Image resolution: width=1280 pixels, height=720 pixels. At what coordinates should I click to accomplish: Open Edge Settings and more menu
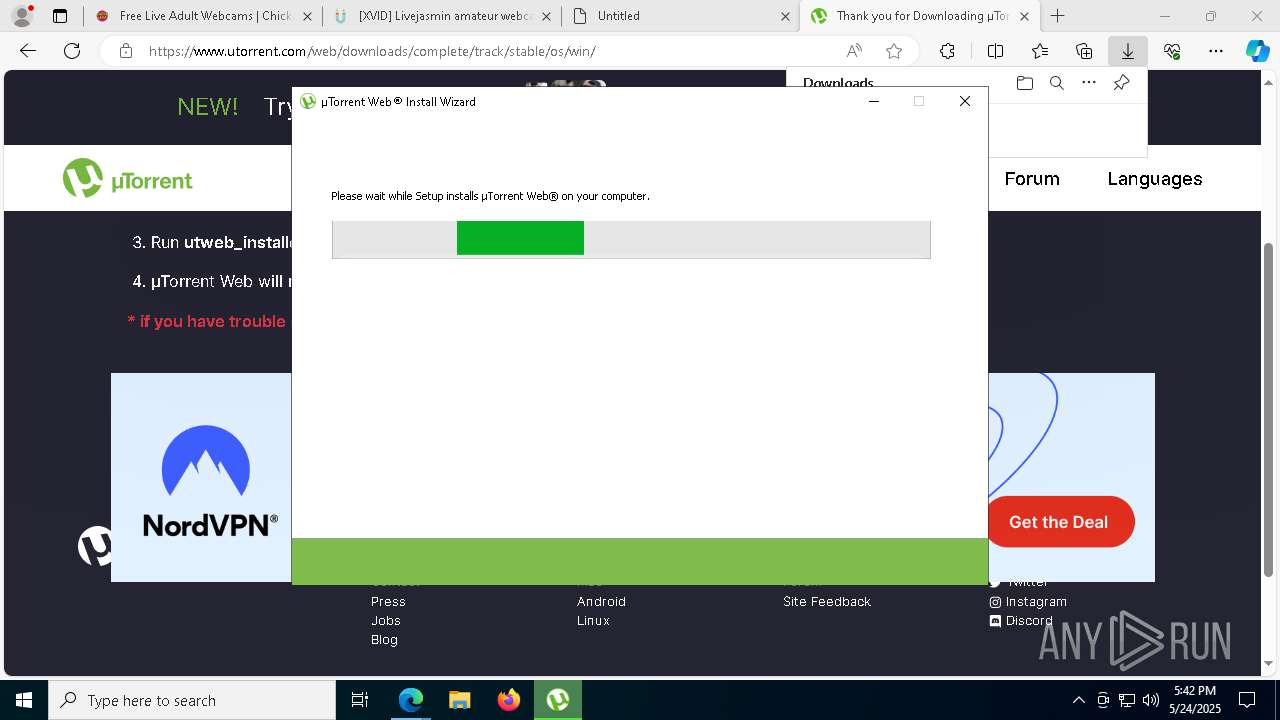1216,51
